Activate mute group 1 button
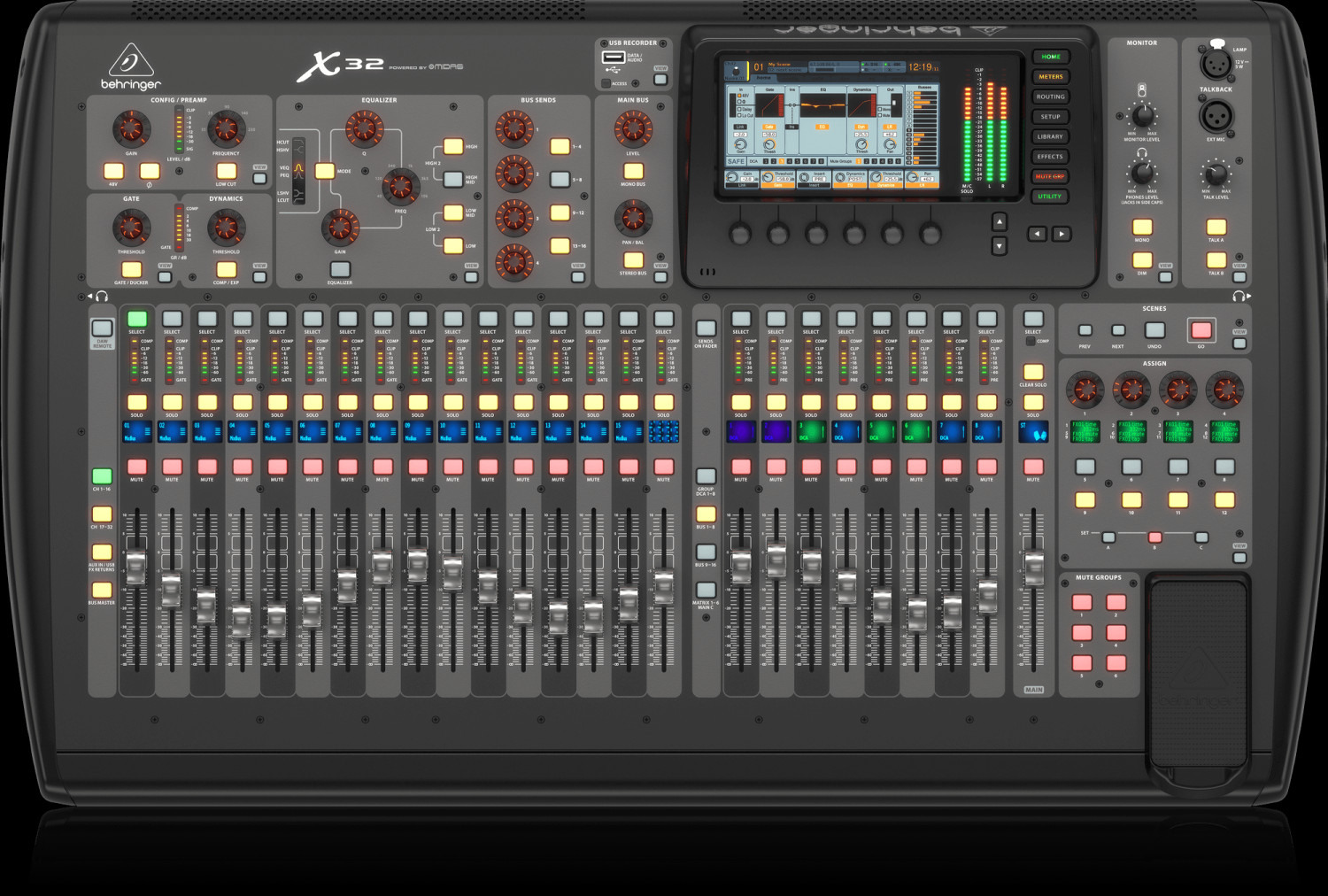The image size is (1328, 896). click(1082, 603)
